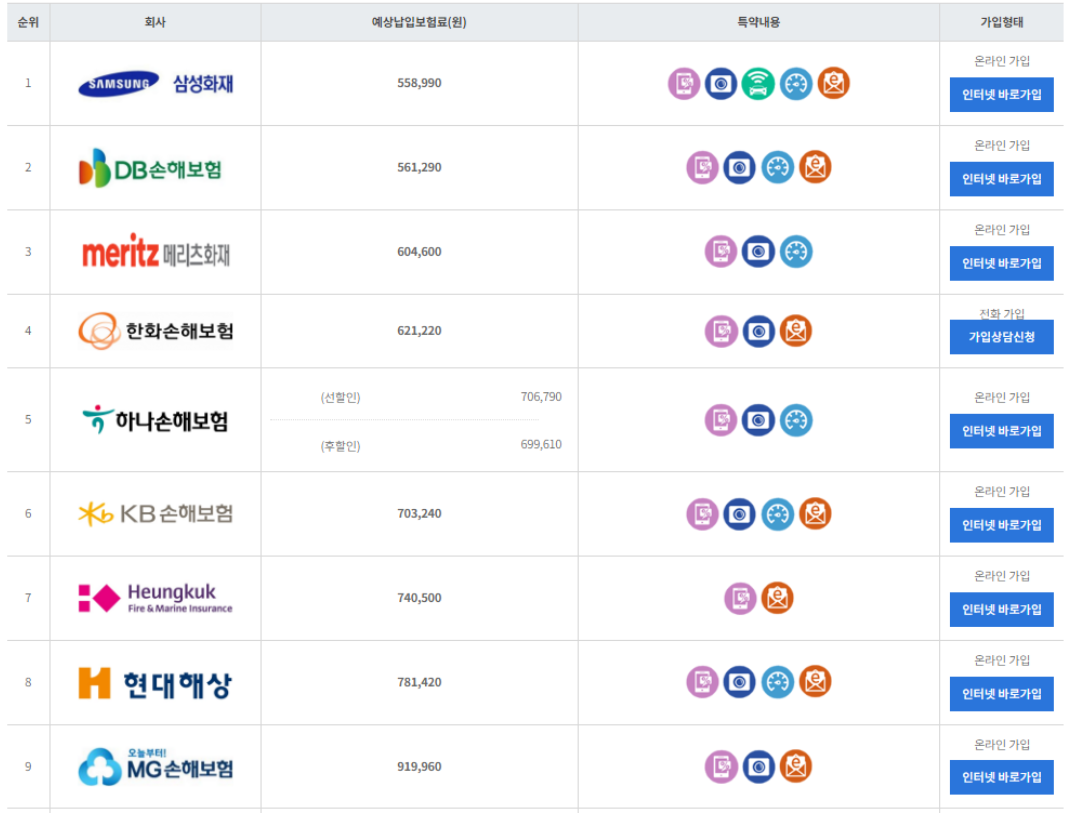Image resolution: width=1070 pixels, height=813 pixels.
Task: Click the navy blackbox camera icon in Samsung row
Action: pos(721,83)
